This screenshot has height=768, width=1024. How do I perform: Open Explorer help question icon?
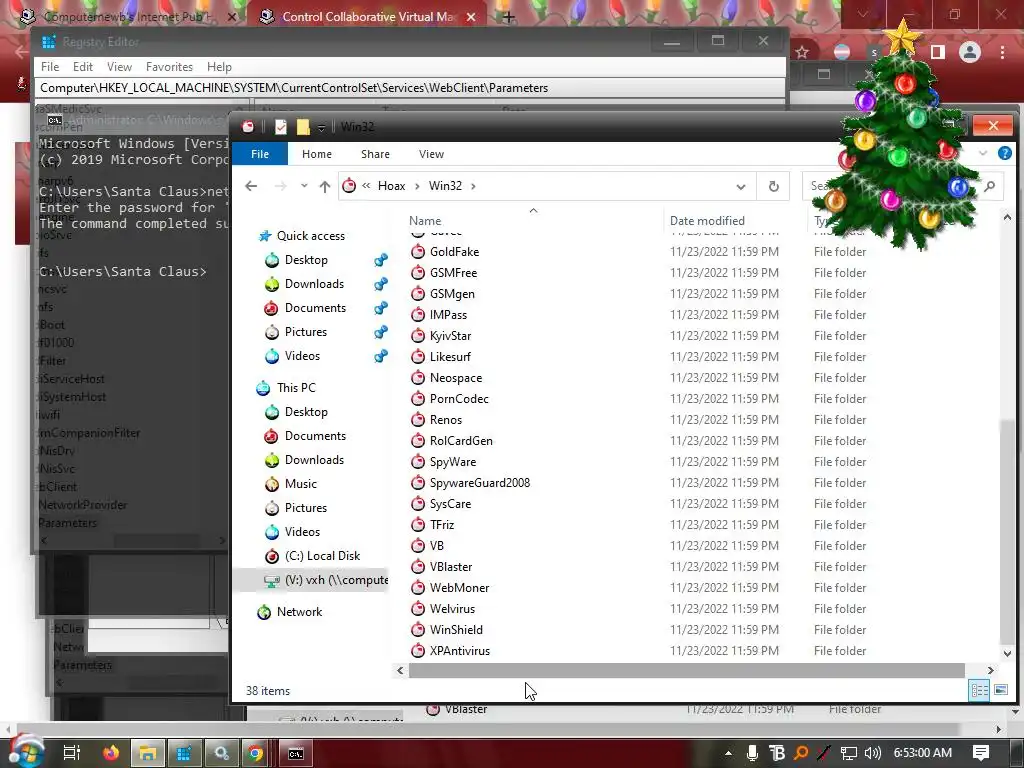(1005, 153)
